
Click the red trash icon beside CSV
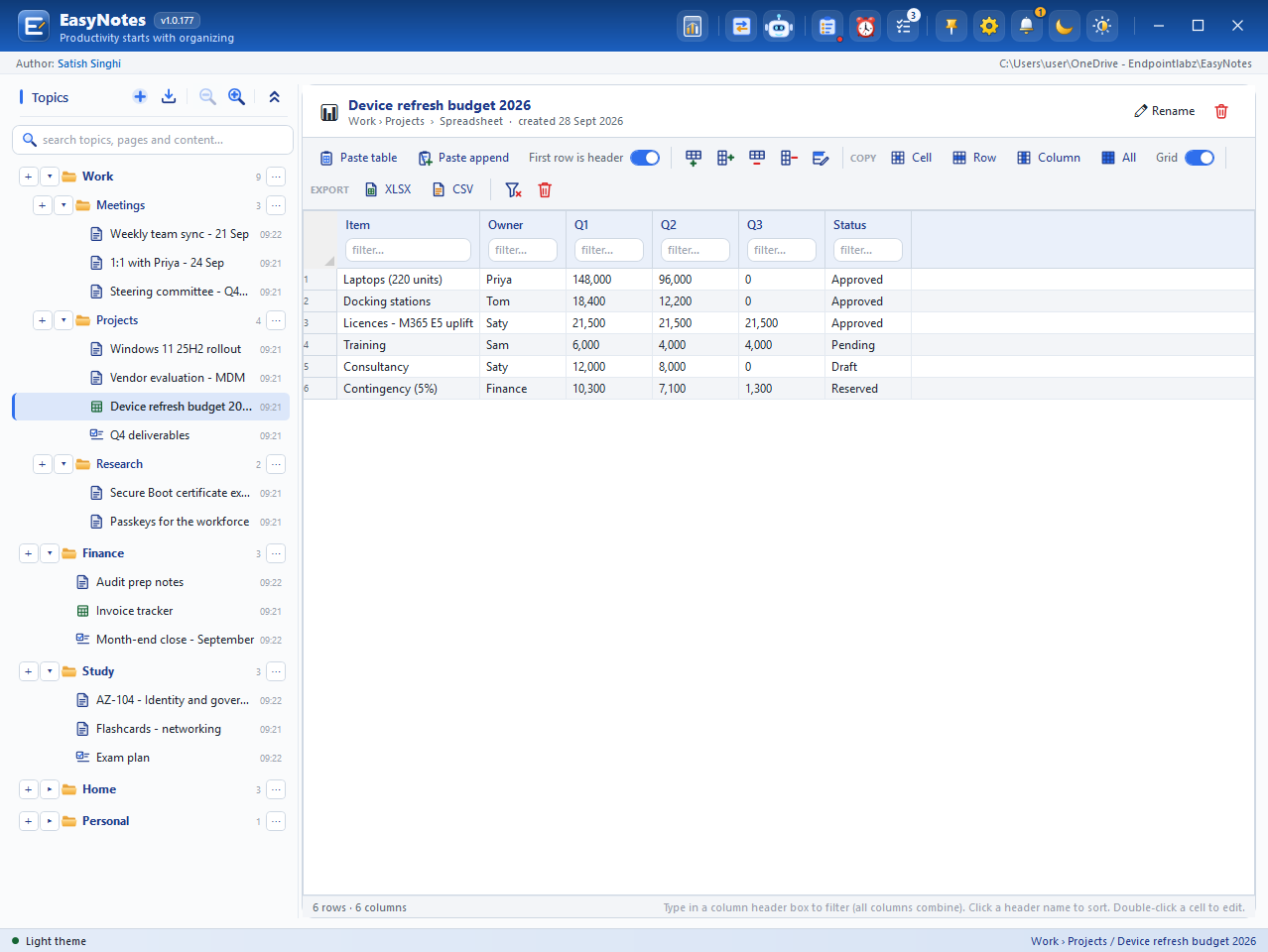pyautogui.click(x=545, y=189)
